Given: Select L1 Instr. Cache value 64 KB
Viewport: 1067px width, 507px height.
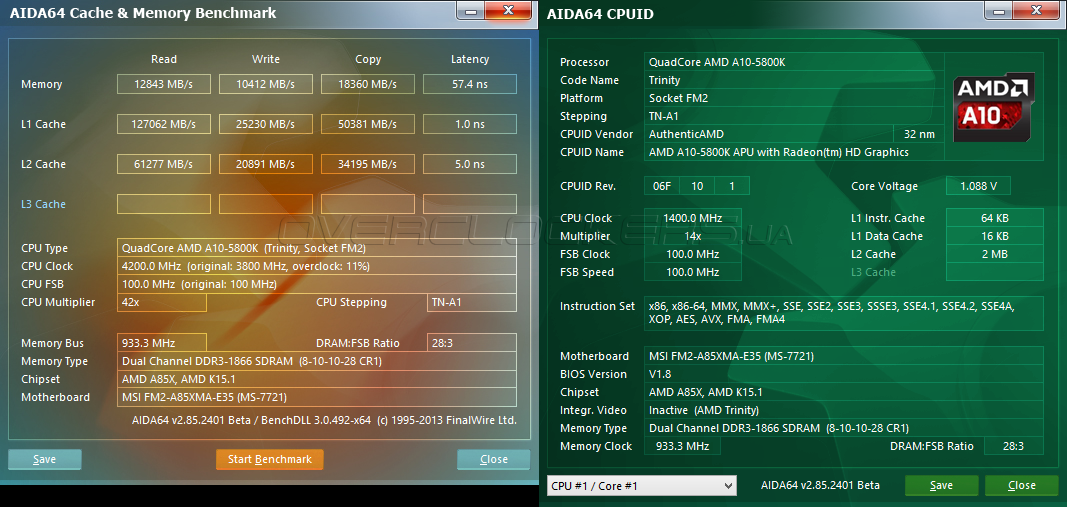Looking at the screenshot, I should click(x=994, y=218).
